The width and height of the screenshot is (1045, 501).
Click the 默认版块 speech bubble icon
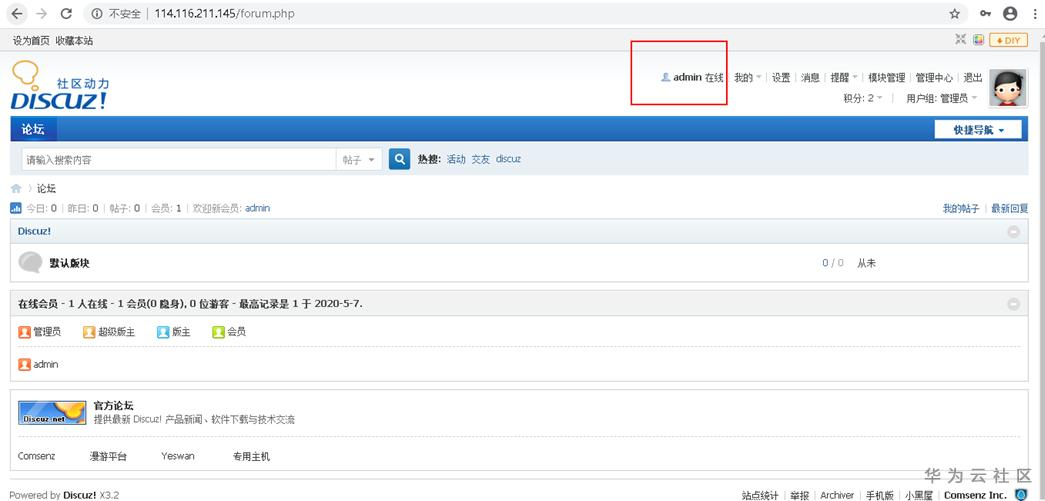pos(30,262)
